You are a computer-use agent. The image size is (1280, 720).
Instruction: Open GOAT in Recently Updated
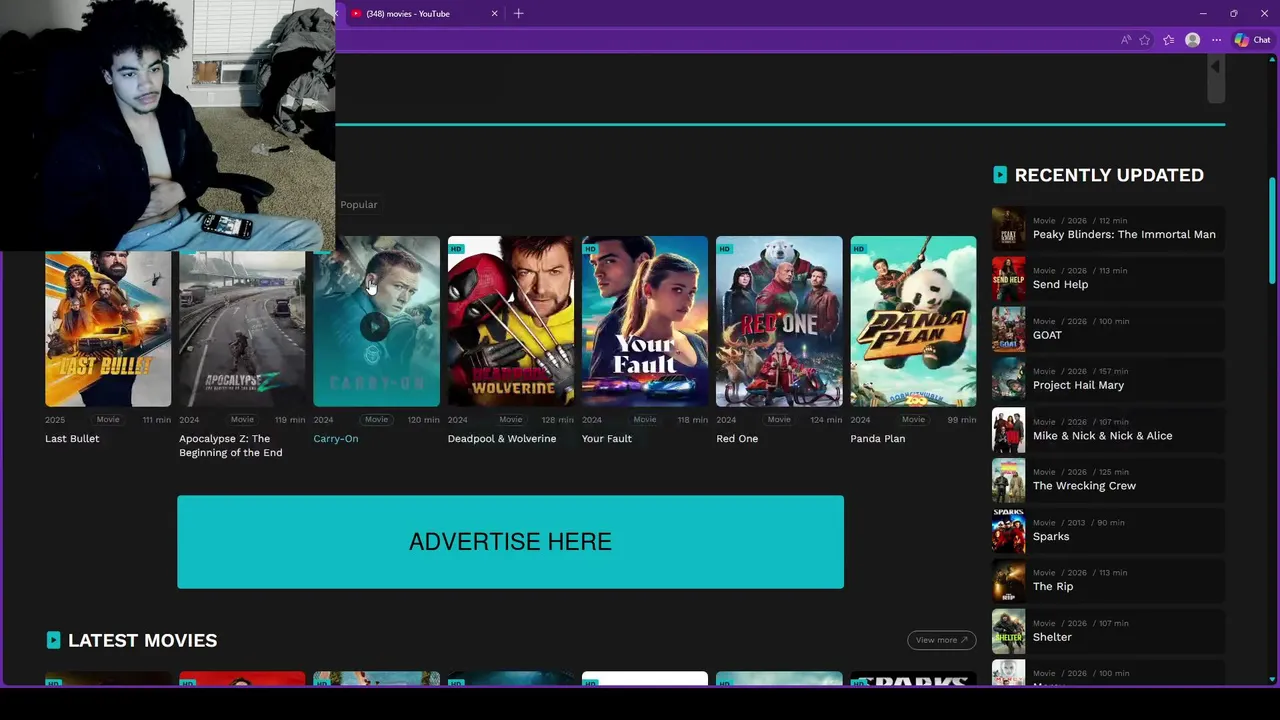click(1108, 329)
